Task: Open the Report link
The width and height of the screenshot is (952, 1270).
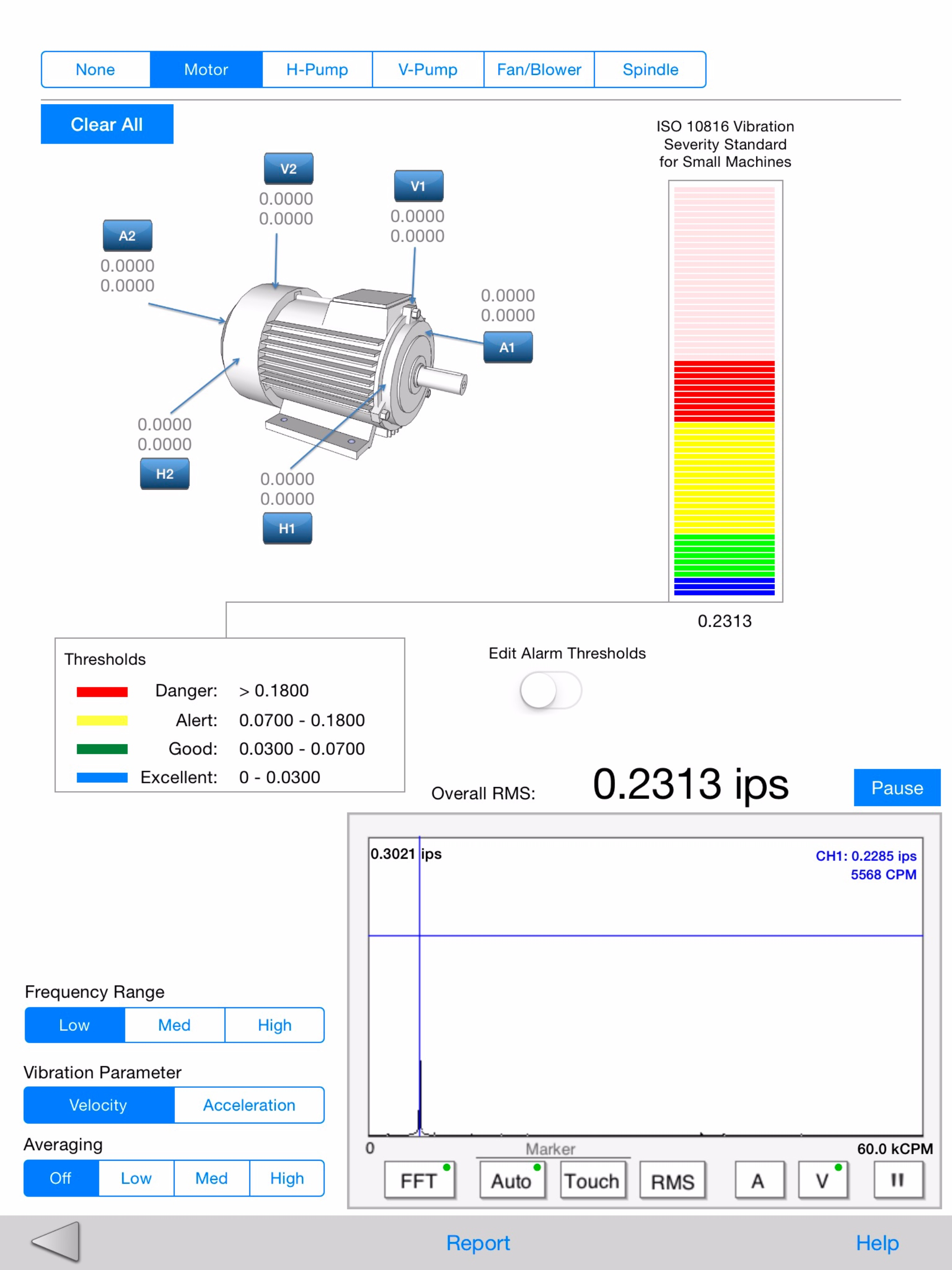Action: click(478, 1243)
